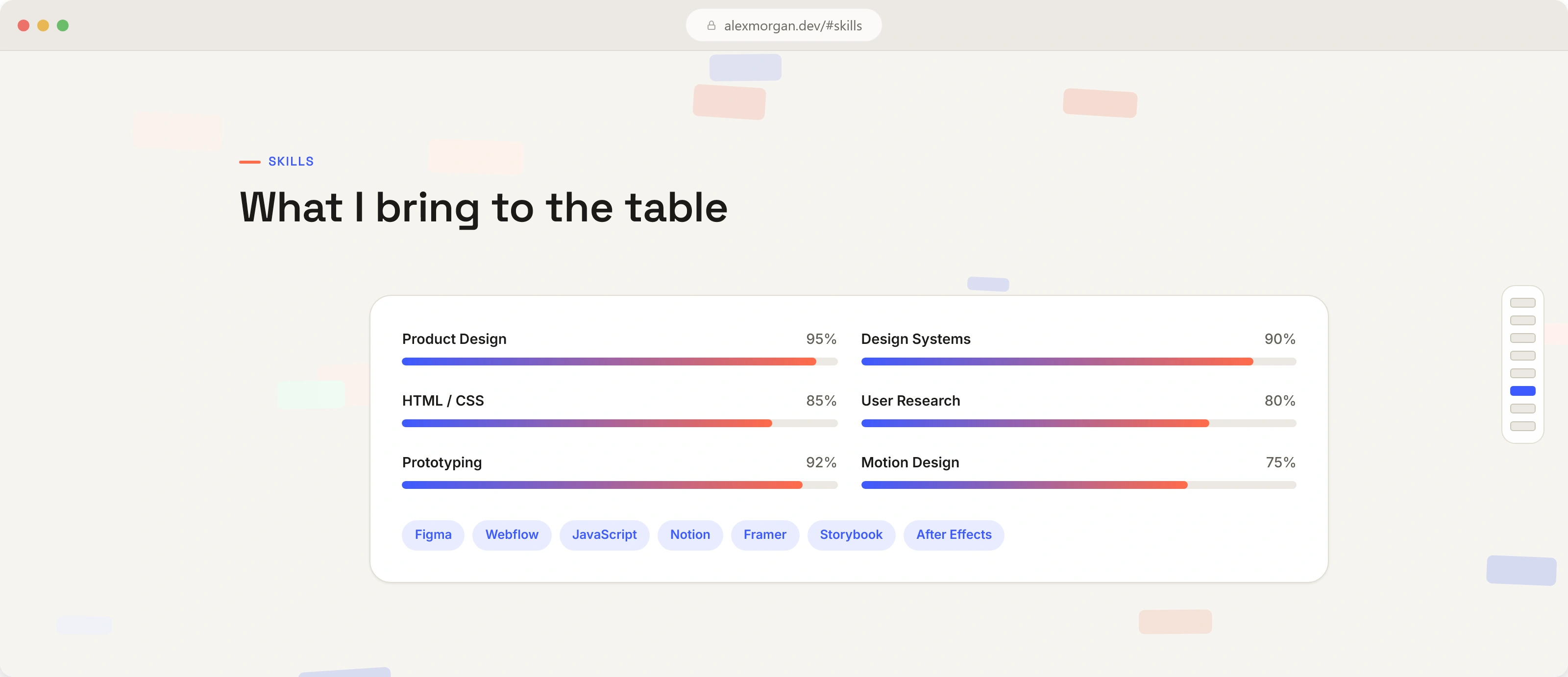The image size is (1568, 677).
Task: Click the Motion Design progress bar
Action: pyautogui.click(x=1078, y=485)
